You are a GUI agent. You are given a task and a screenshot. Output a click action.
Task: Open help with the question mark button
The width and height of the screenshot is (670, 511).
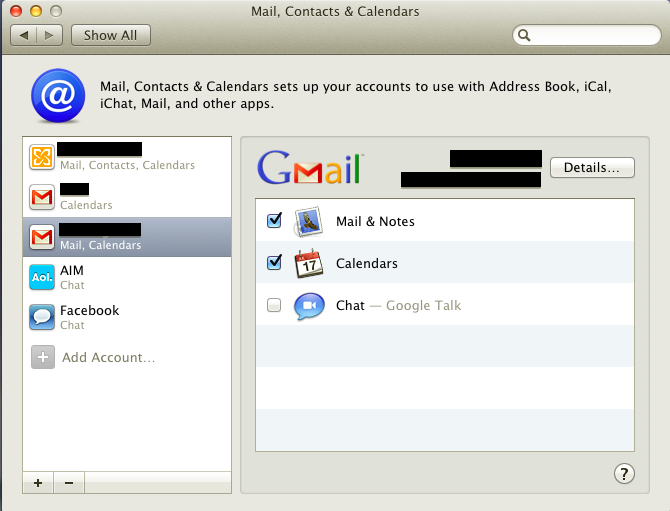[x=624, y=473]
